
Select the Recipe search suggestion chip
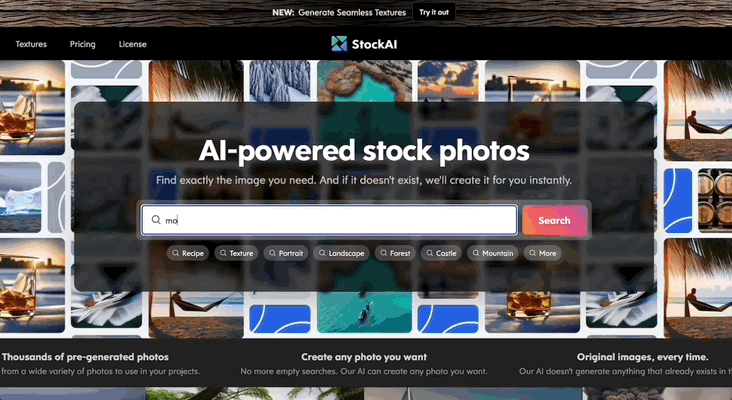pyautogui.click(x=188, y=253)
